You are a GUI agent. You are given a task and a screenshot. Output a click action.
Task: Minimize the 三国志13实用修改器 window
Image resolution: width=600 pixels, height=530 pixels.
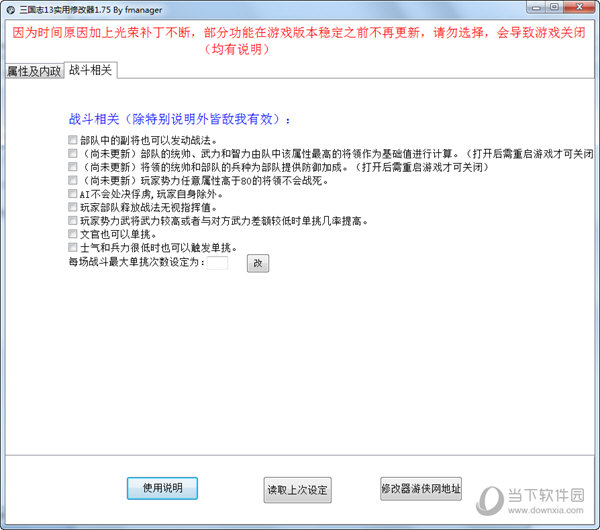click(536, 7)
